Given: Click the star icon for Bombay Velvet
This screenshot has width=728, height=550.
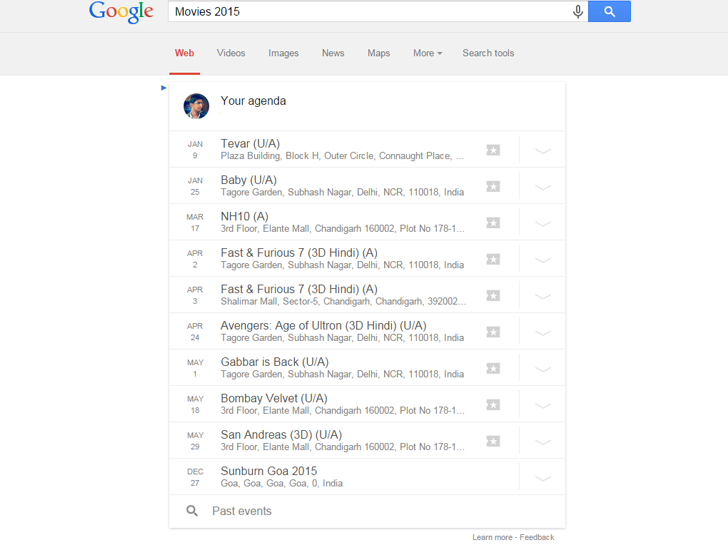Looking at the screenshot, I should pos(493,405).
